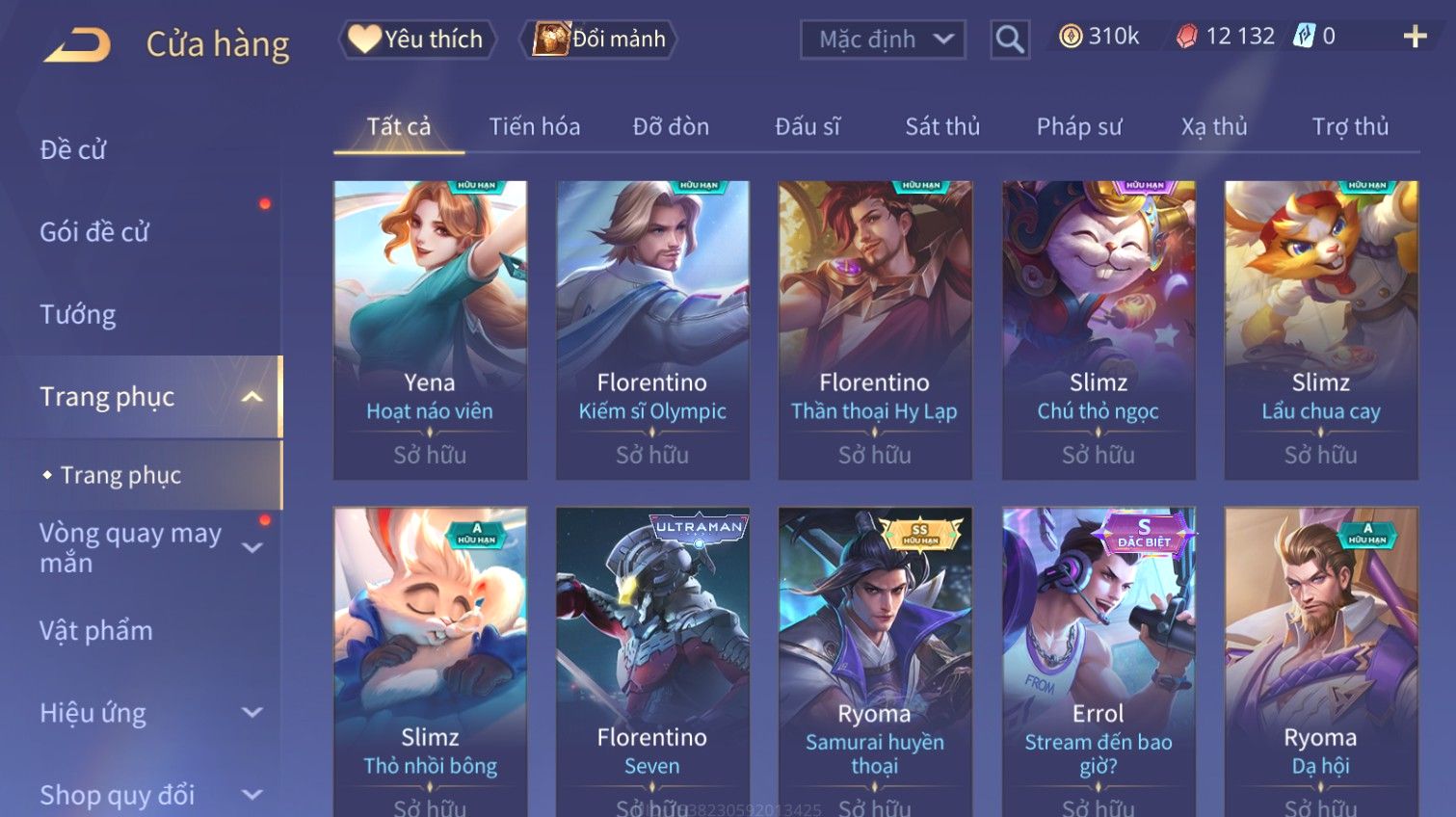
Task: Open Errol Stream đến bao giờ skin card
Action: pyautogui.click(x=1099, y=662)
